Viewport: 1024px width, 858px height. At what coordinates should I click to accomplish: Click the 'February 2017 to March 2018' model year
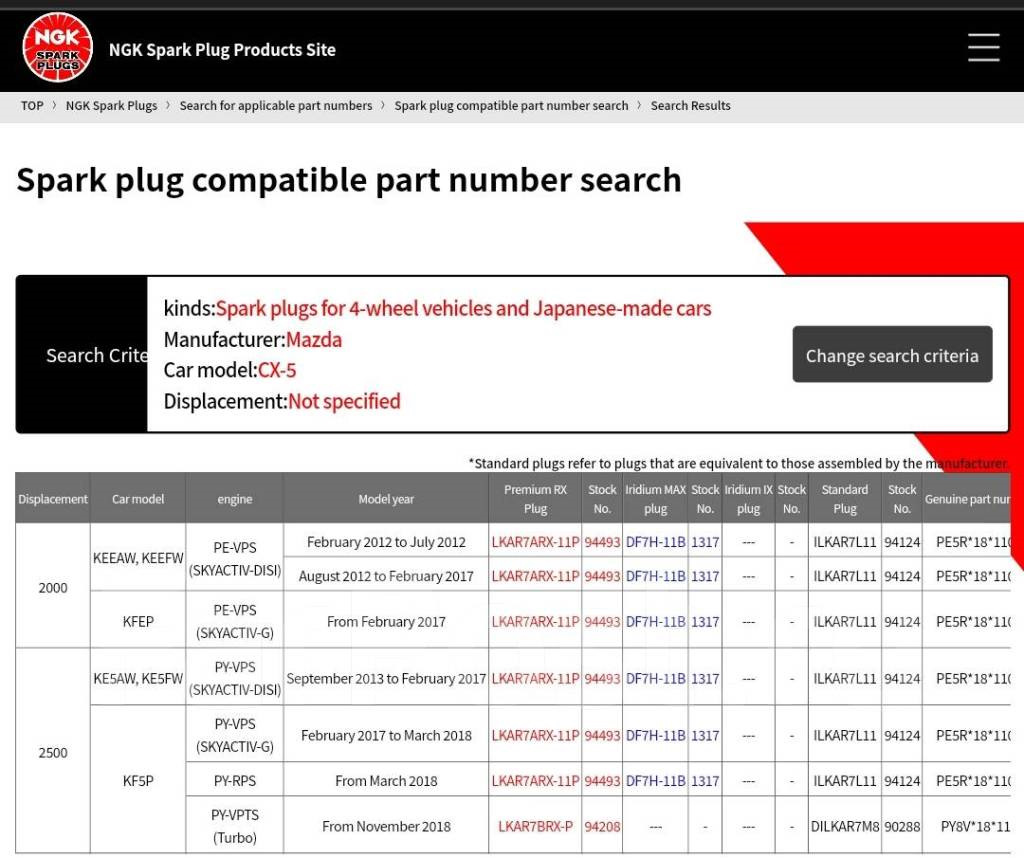click(386, 735)
